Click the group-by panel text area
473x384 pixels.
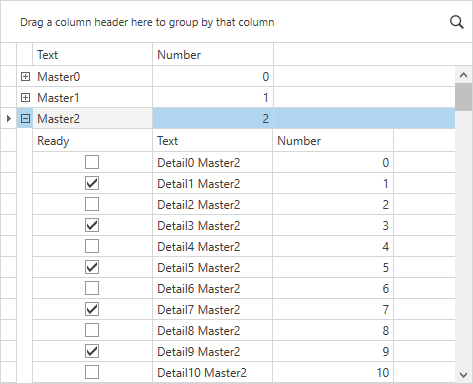pyautogui.click(x=147, y=22)
